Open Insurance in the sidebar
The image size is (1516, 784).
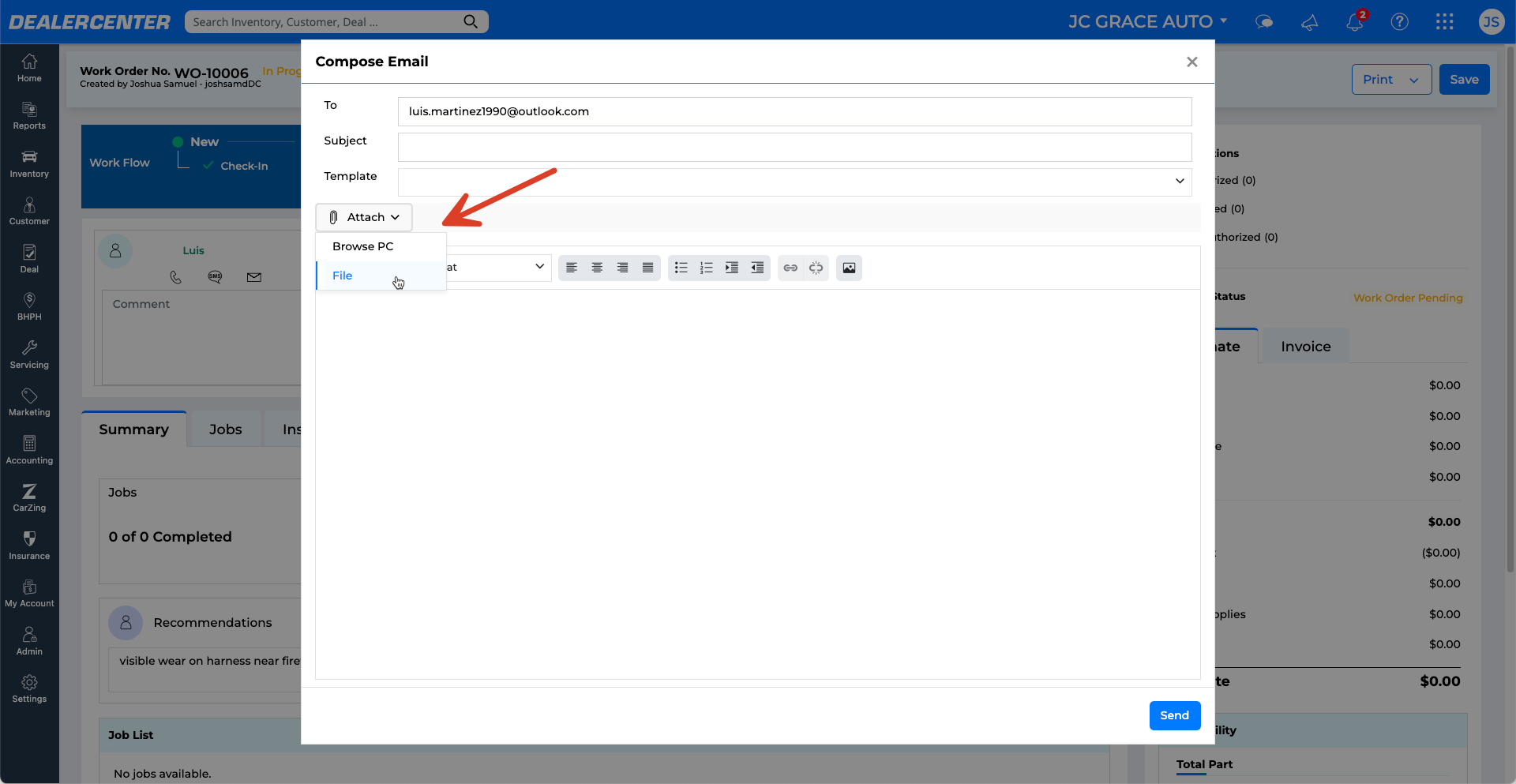(x=29, y=546)
